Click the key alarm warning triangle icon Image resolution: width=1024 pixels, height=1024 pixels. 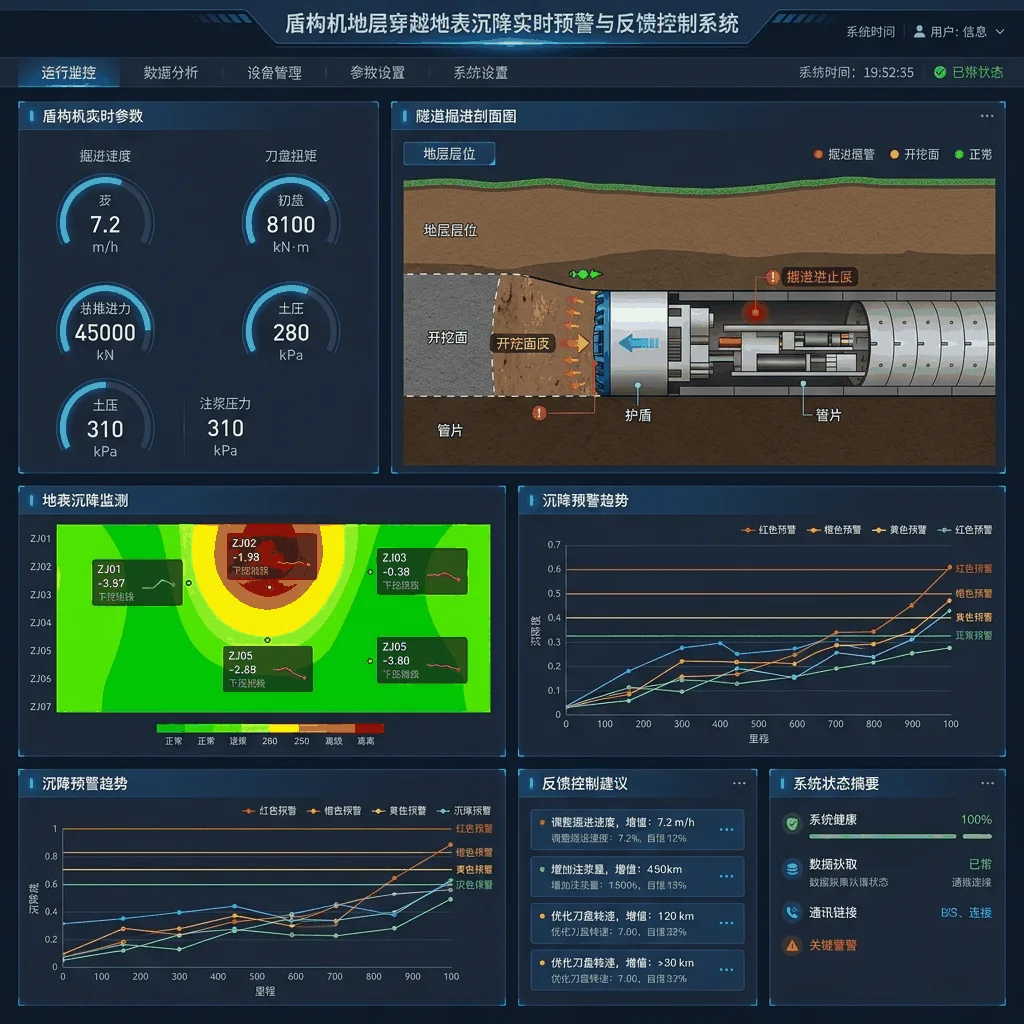pos(792,945)
